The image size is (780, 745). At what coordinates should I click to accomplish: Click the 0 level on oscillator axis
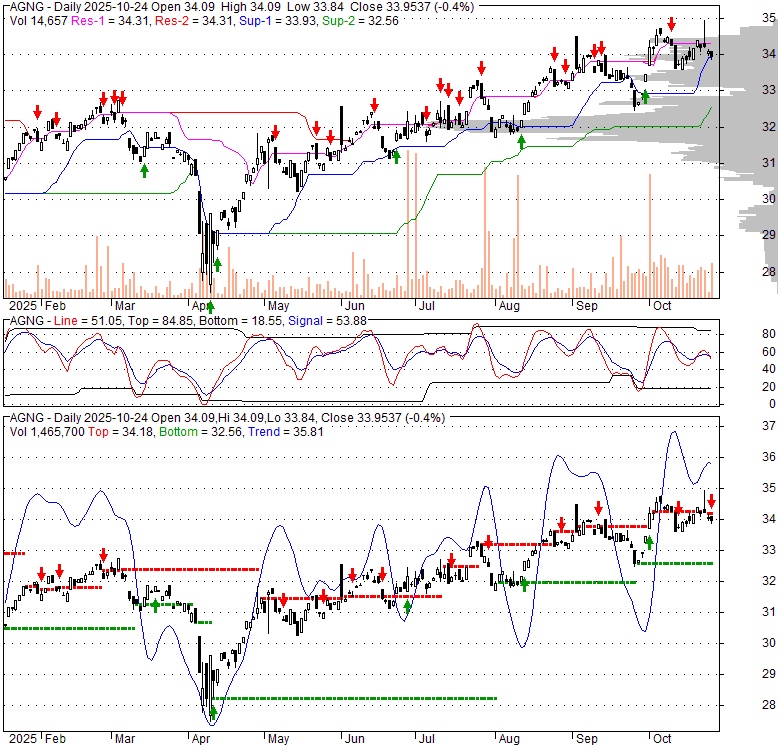tap(772, 404)
